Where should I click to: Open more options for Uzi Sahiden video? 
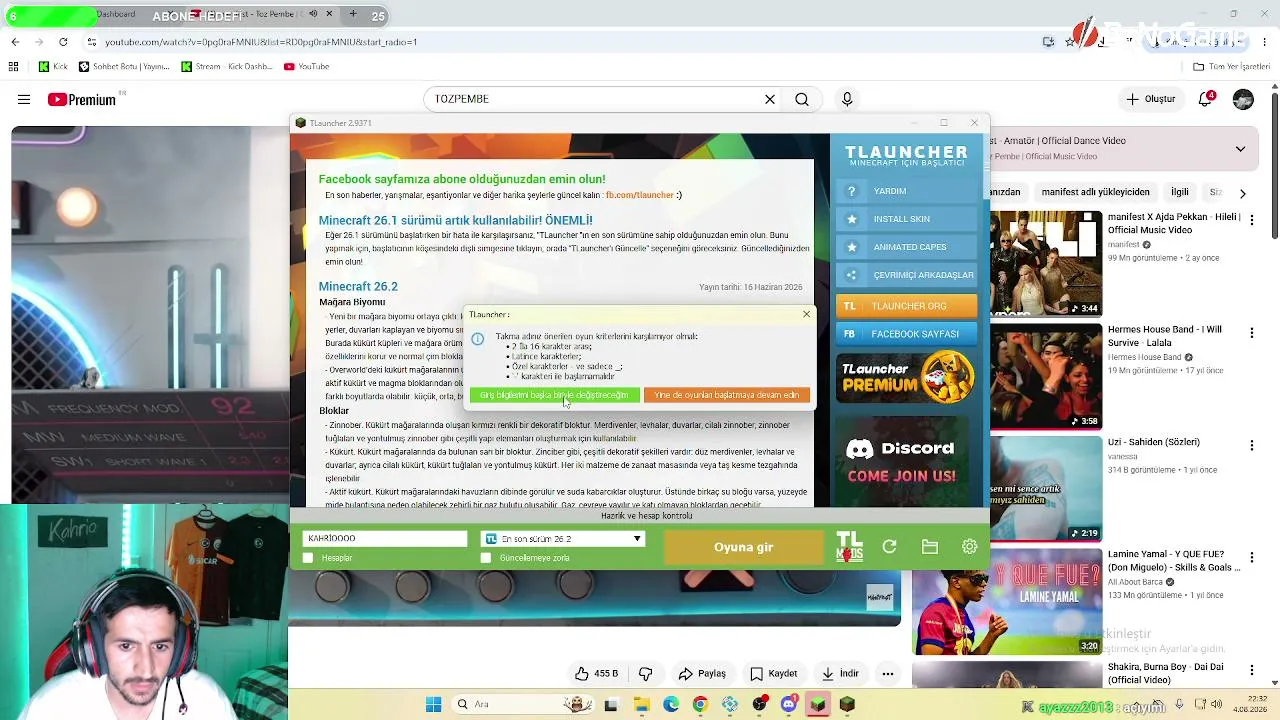click(x=1251, y=444)
